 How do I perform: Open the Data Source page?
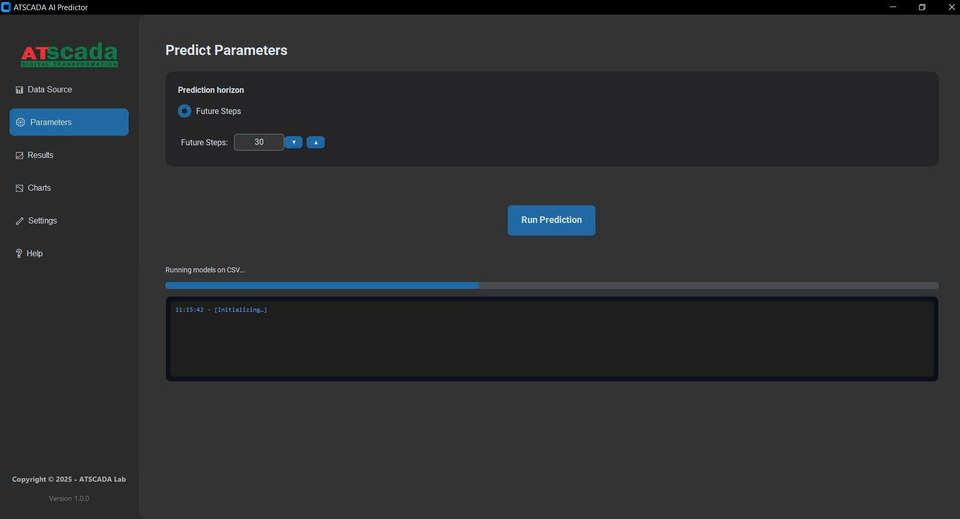[50, 90]
